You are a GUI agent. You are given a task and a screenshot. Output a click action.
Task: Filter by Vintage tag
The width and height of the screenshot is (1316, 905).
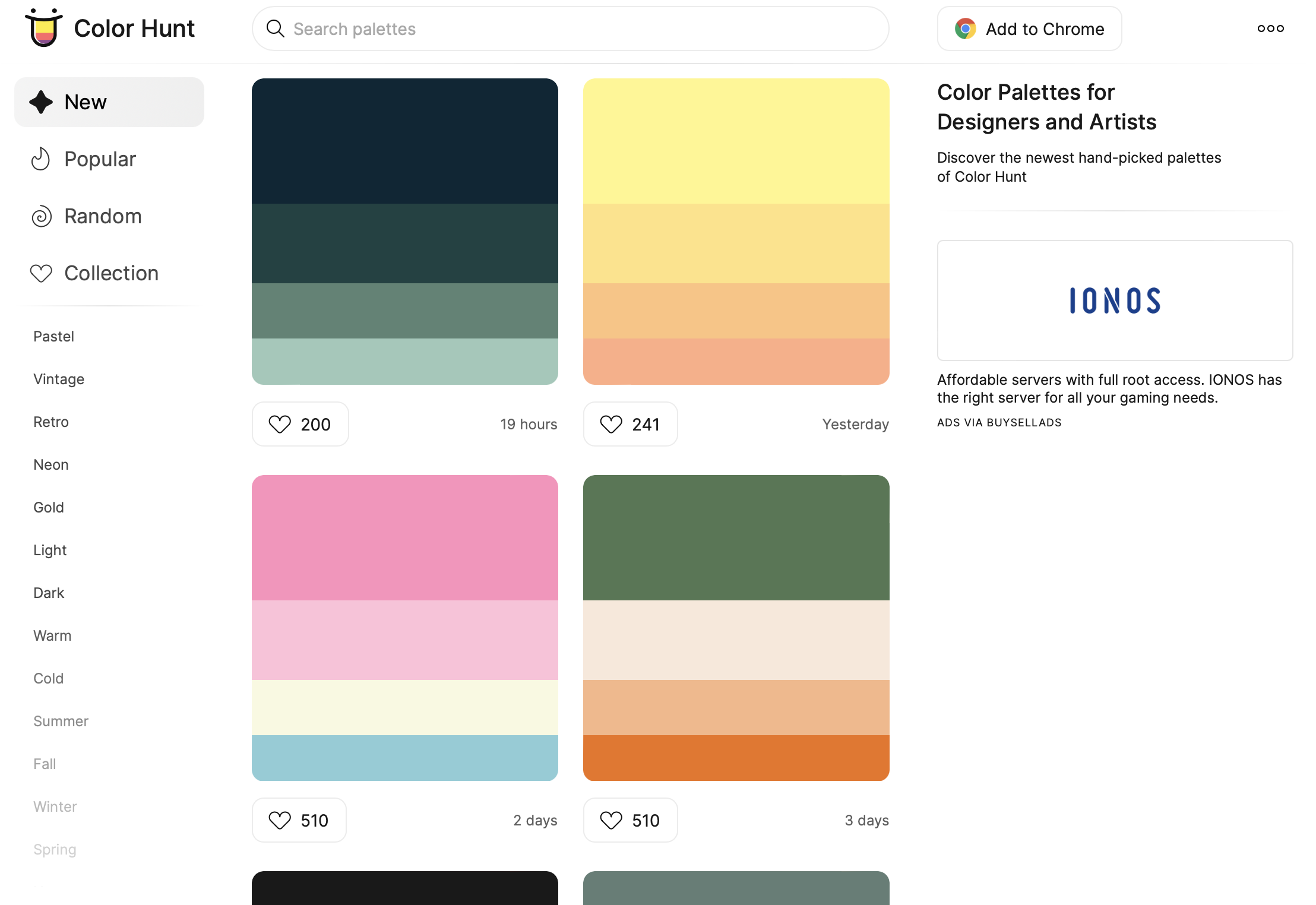click(59, 379)
